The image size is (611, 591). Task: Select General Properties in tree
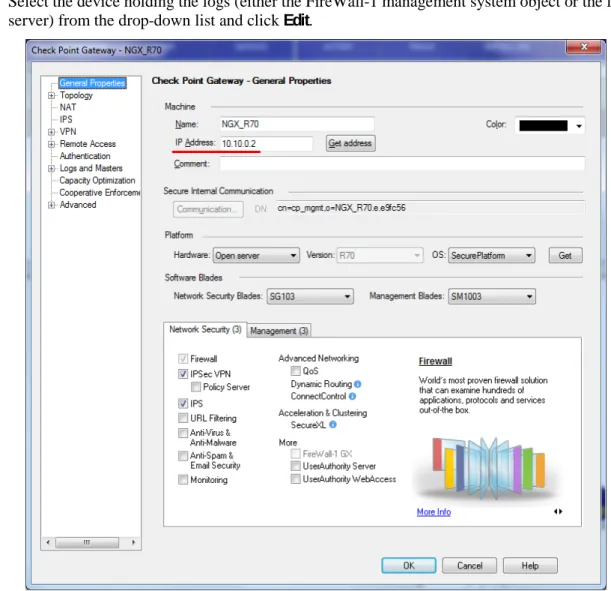pos(92,83)
